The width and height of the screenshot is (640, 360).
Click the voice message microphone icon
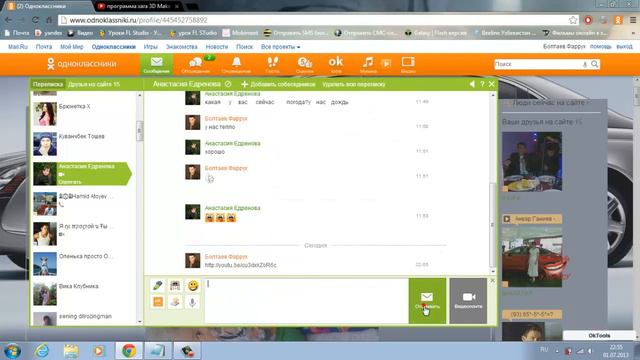pos(193,302)
